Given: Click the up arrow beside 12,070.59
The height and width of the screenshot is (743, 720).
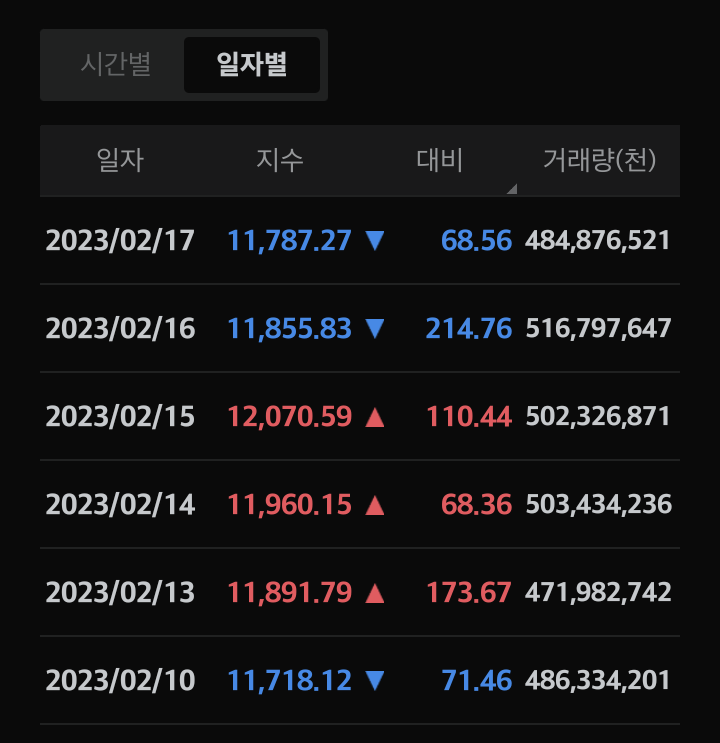Looking at the screenshot, I should click(375, 417).
